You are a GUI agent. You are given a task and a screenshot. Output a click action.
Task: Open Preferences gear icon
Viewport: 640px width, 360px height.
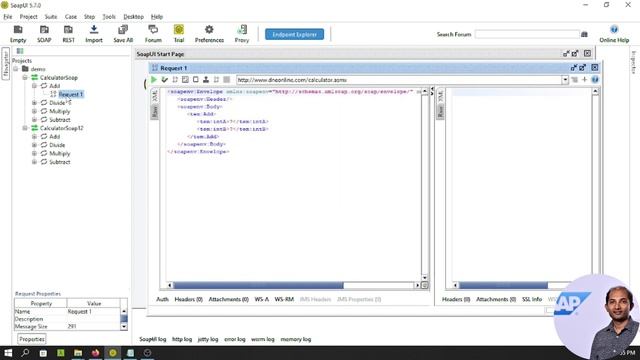point(209,34)
